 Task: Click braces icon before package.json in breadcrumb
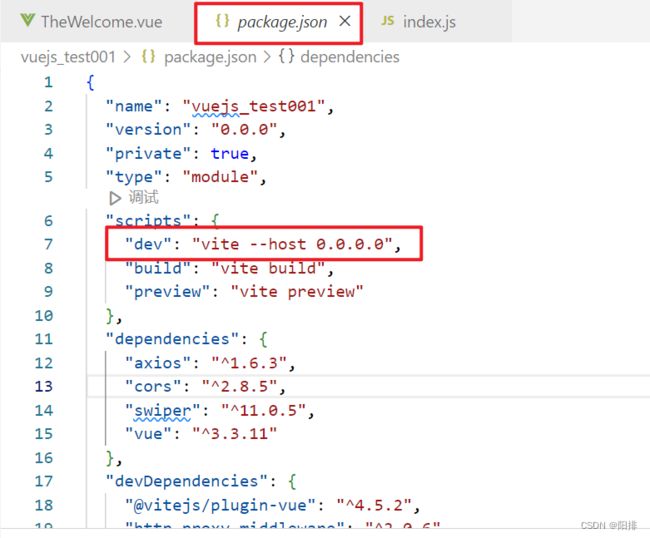point(149,57)
